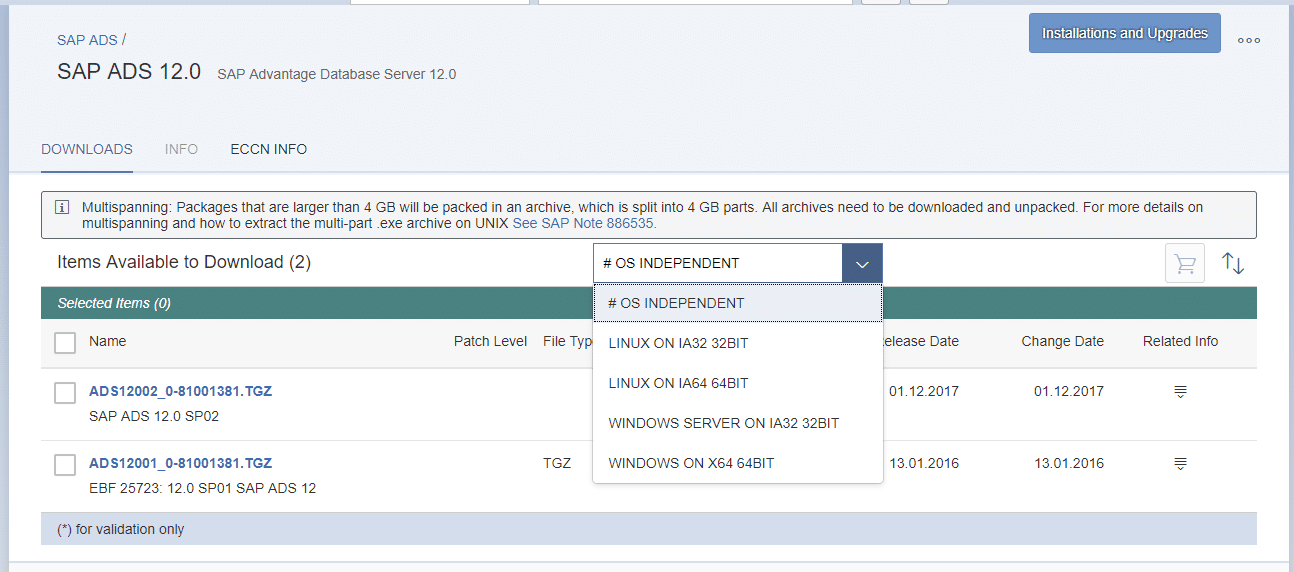The height and width of the screenshot is (572, 1294).
Task: Open the three-dots overflow menu
Action: point(1249,41)
